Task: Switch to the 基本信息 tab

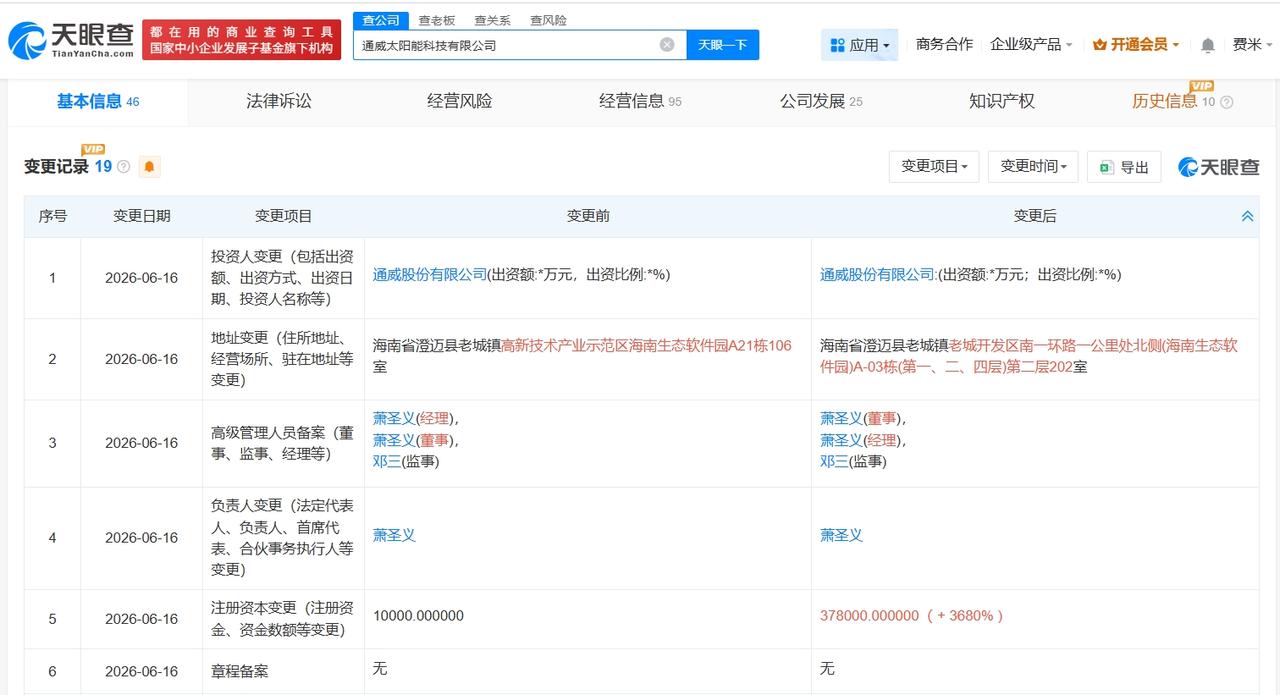Action: [98, 101]
